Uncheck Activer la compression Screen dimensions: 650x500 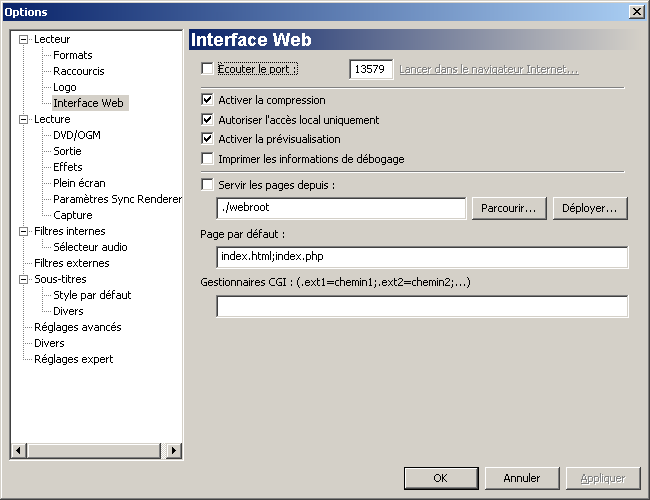point(207,100)
